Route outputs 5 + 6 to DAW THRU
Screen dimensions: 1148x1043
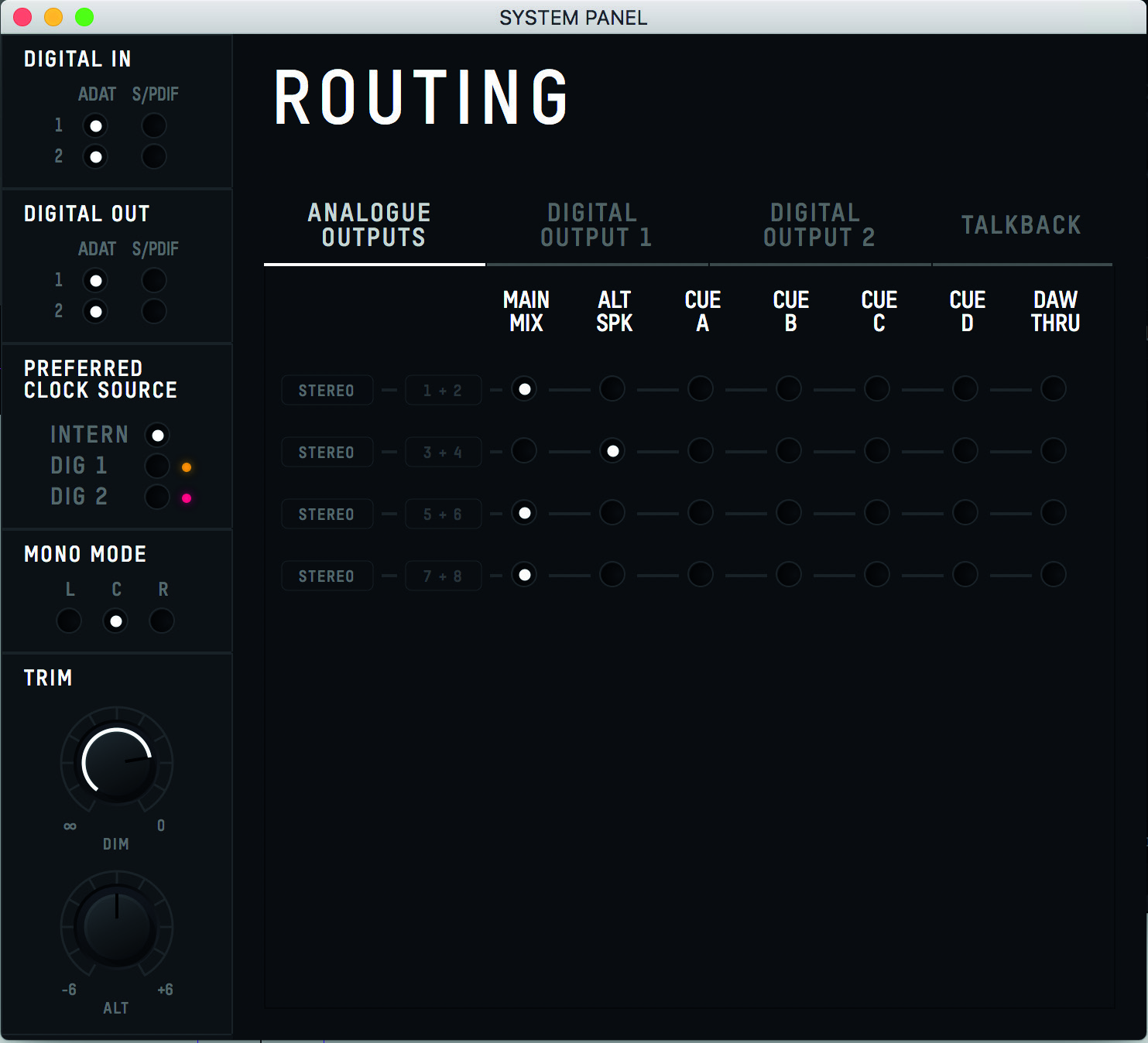click(x=1054, y=512)
